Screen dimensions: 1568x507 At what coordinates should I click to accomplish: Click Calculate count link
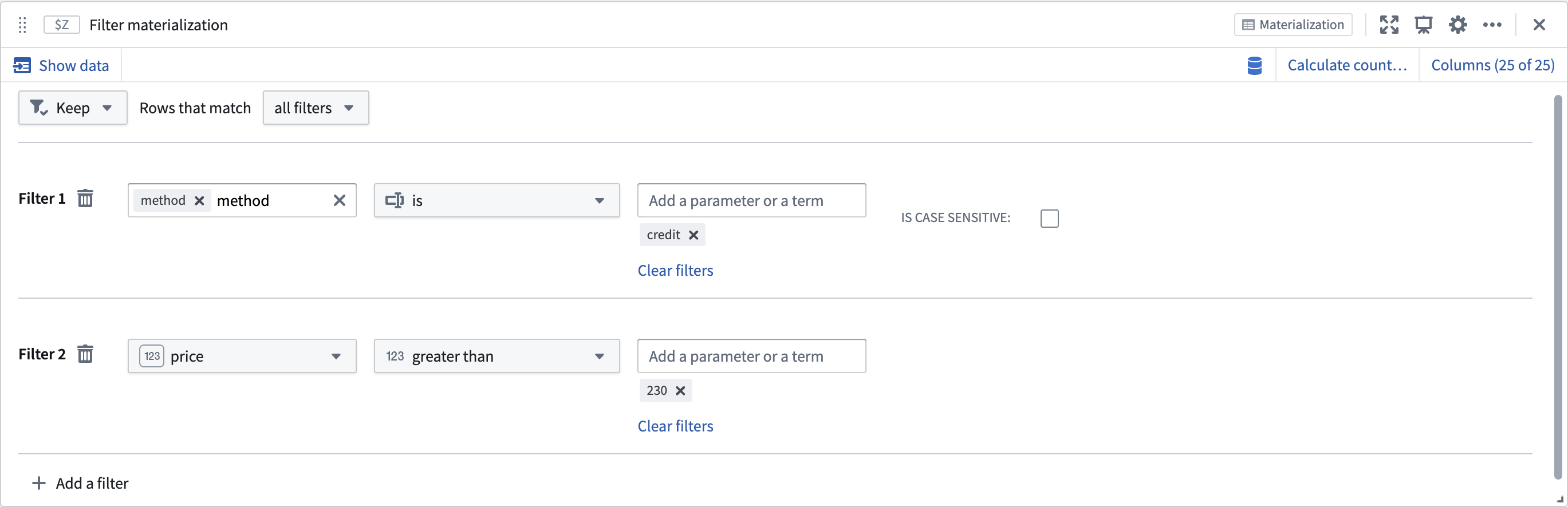tap(1347, 66)
